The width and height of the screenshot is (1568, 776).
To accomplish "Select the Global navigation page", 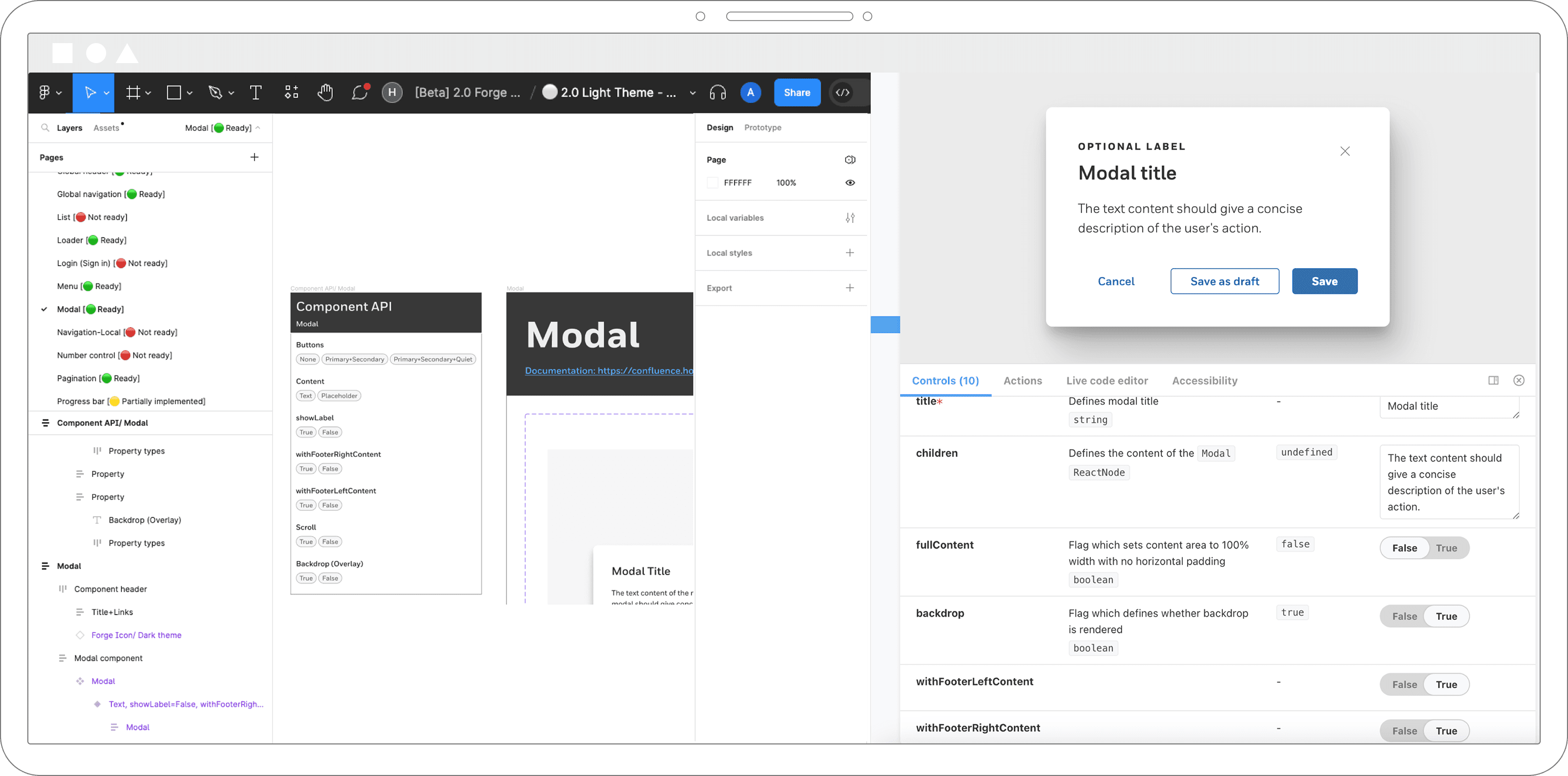I will 111,195.
